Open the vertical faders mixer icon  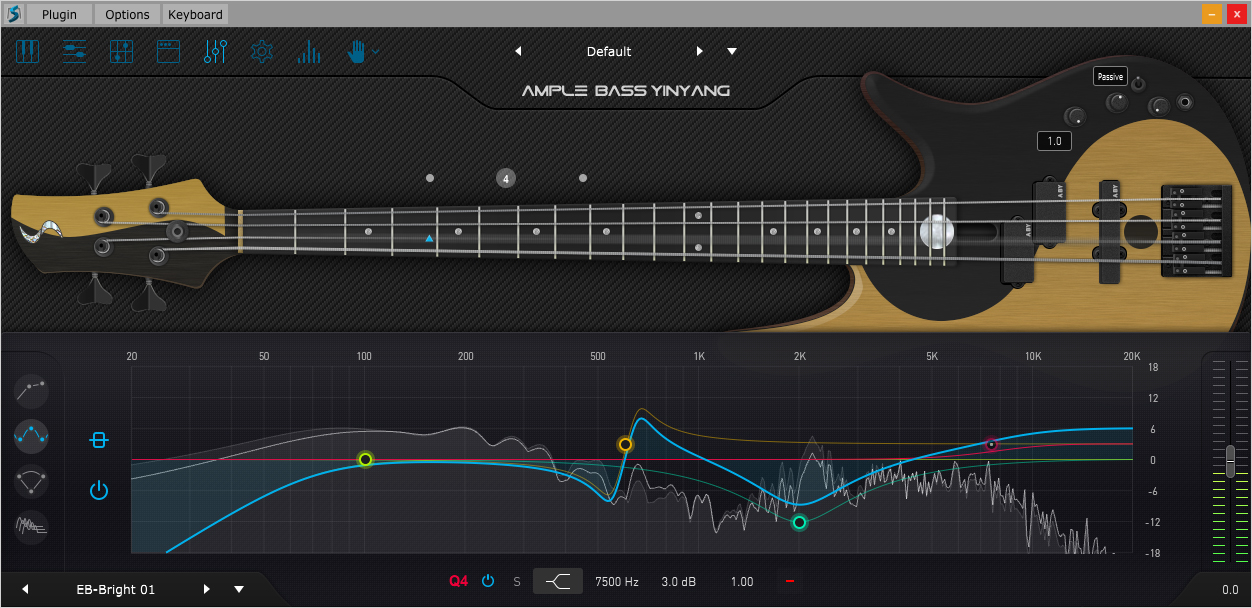[x=215, y=52]
